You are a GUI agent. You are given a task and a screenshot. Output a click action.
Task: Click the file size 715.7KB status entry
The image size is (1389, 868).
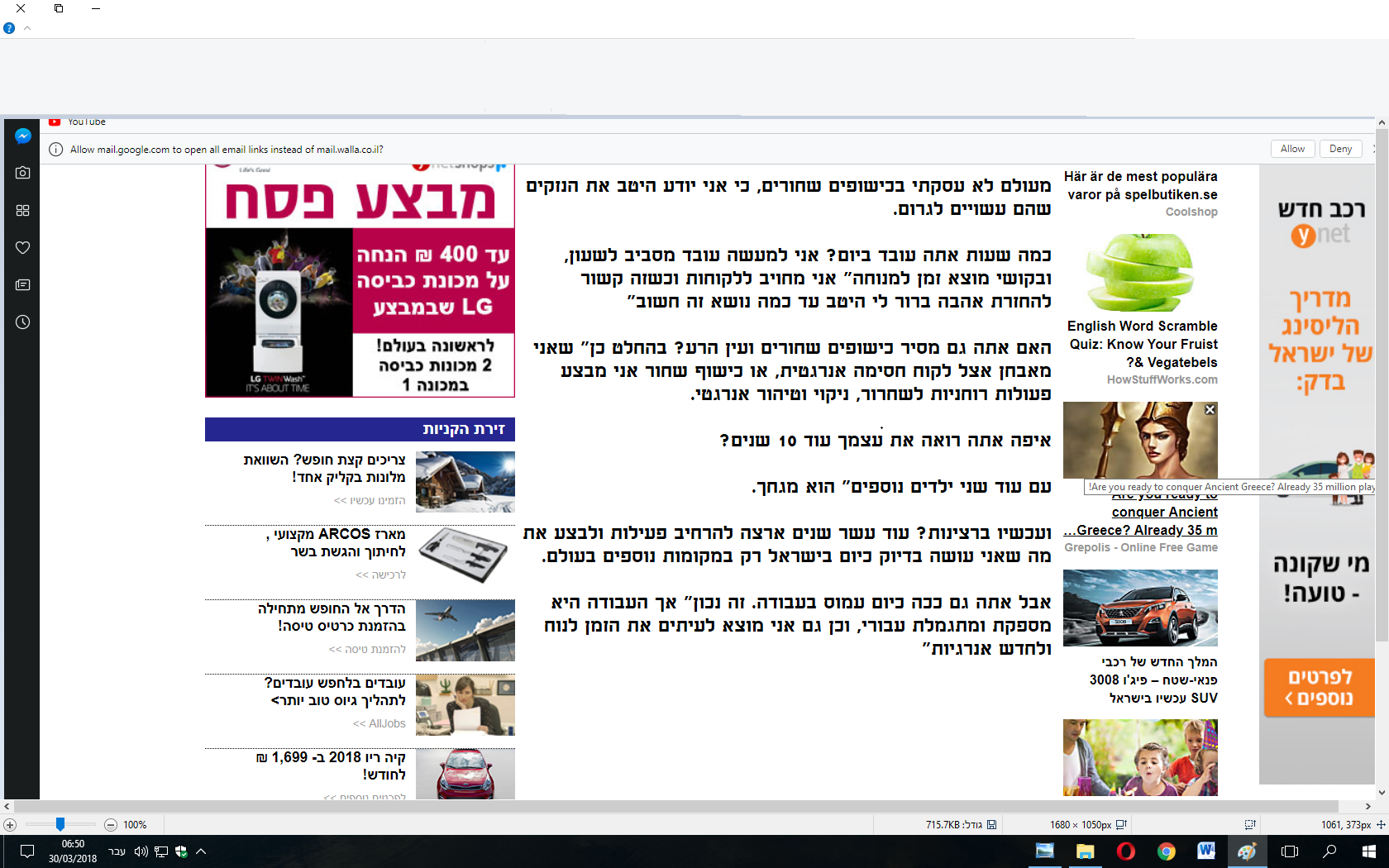(x=961, y=825)
